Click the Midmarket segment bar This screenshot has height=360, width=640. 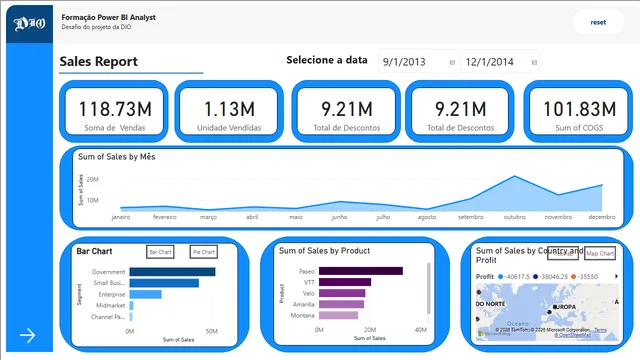click(x=131, y=305)
